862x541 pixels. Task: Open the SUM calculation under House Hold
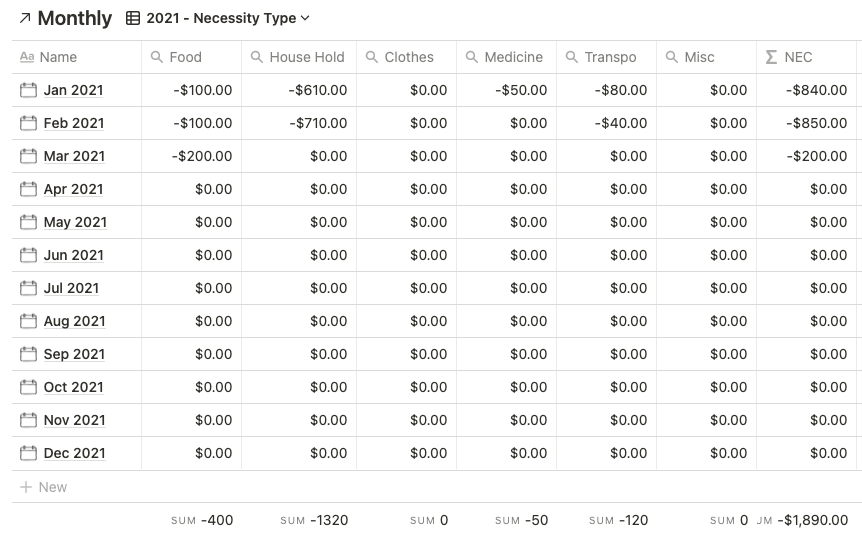pos(314,520)
